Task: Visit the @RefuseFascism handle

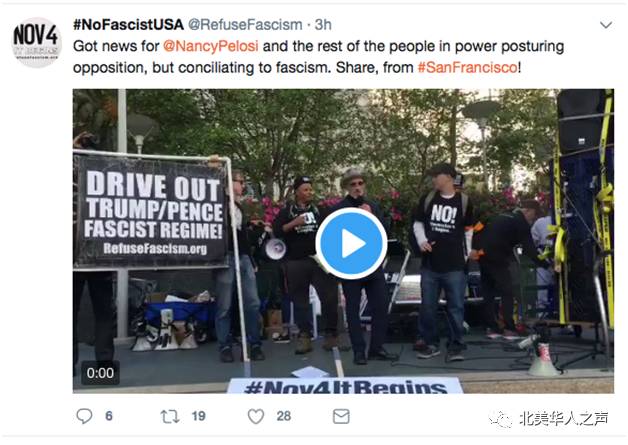Action: tap(245, 25)
